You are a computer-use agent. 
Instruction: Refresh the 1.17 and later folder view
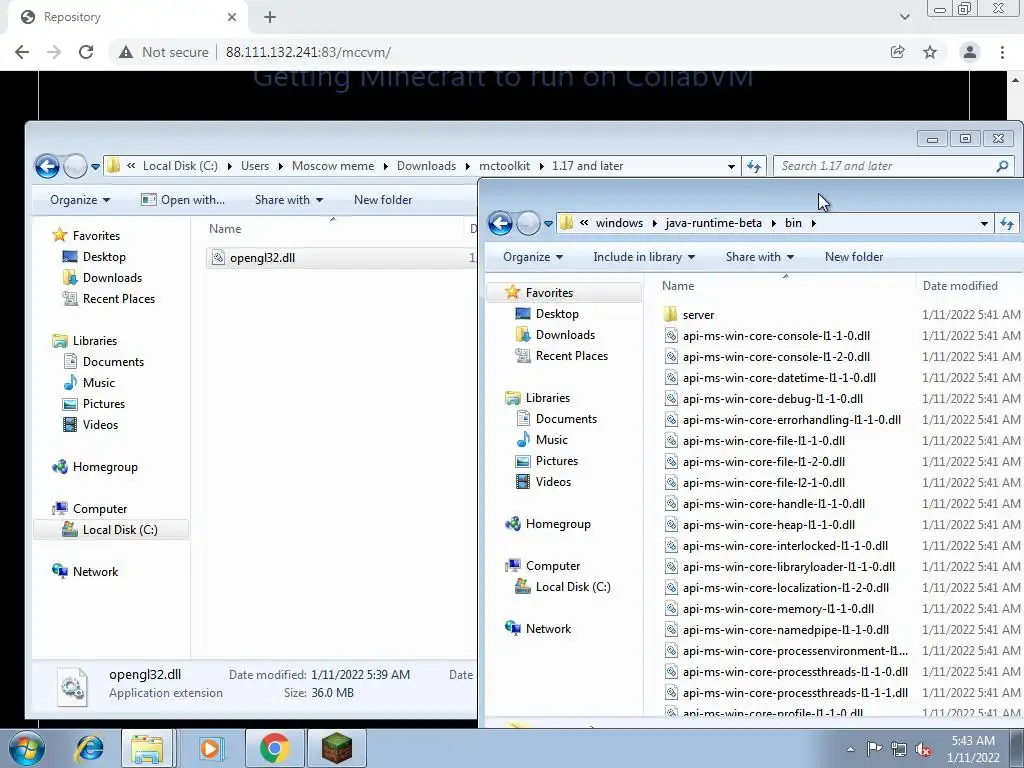(x=754, y=167)
